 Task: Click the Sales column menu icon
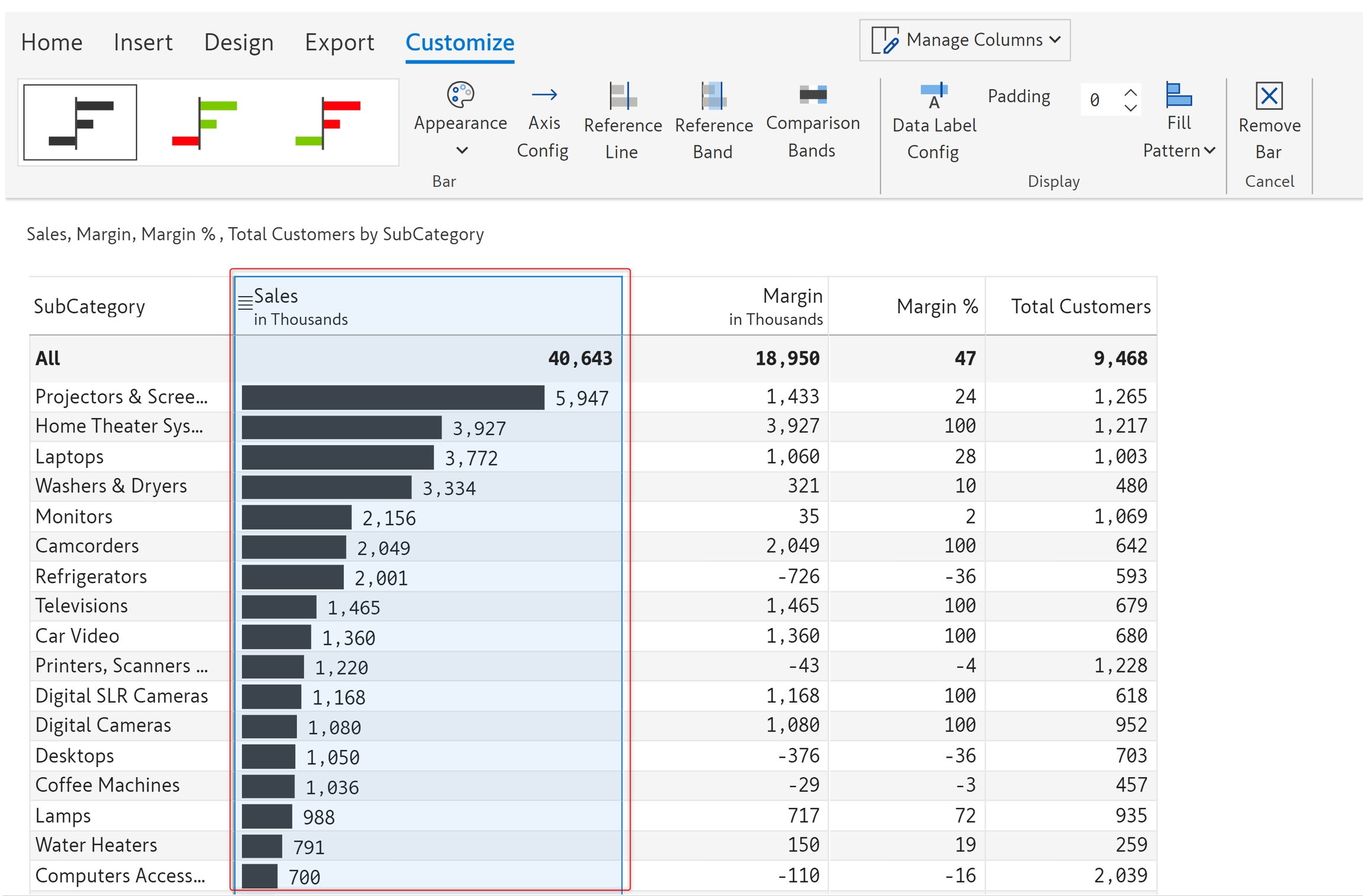pyautogui.click(x=245, y=302)
